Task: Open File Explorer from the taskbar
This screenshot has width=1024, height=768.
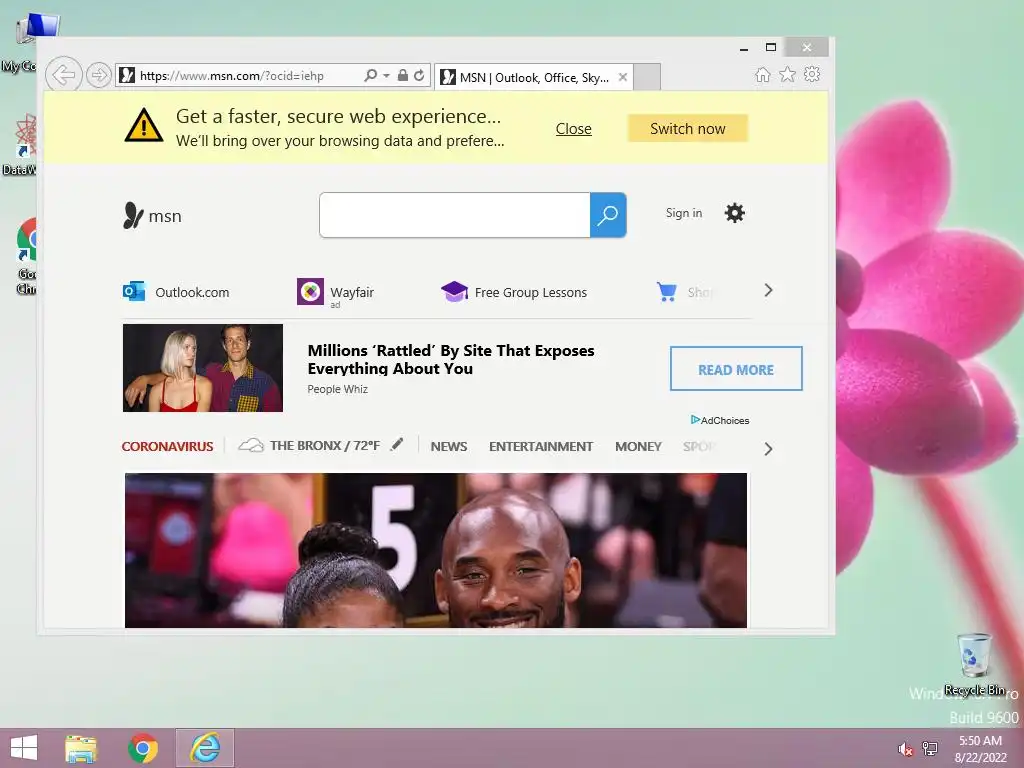Action: [x=81, y=748]
